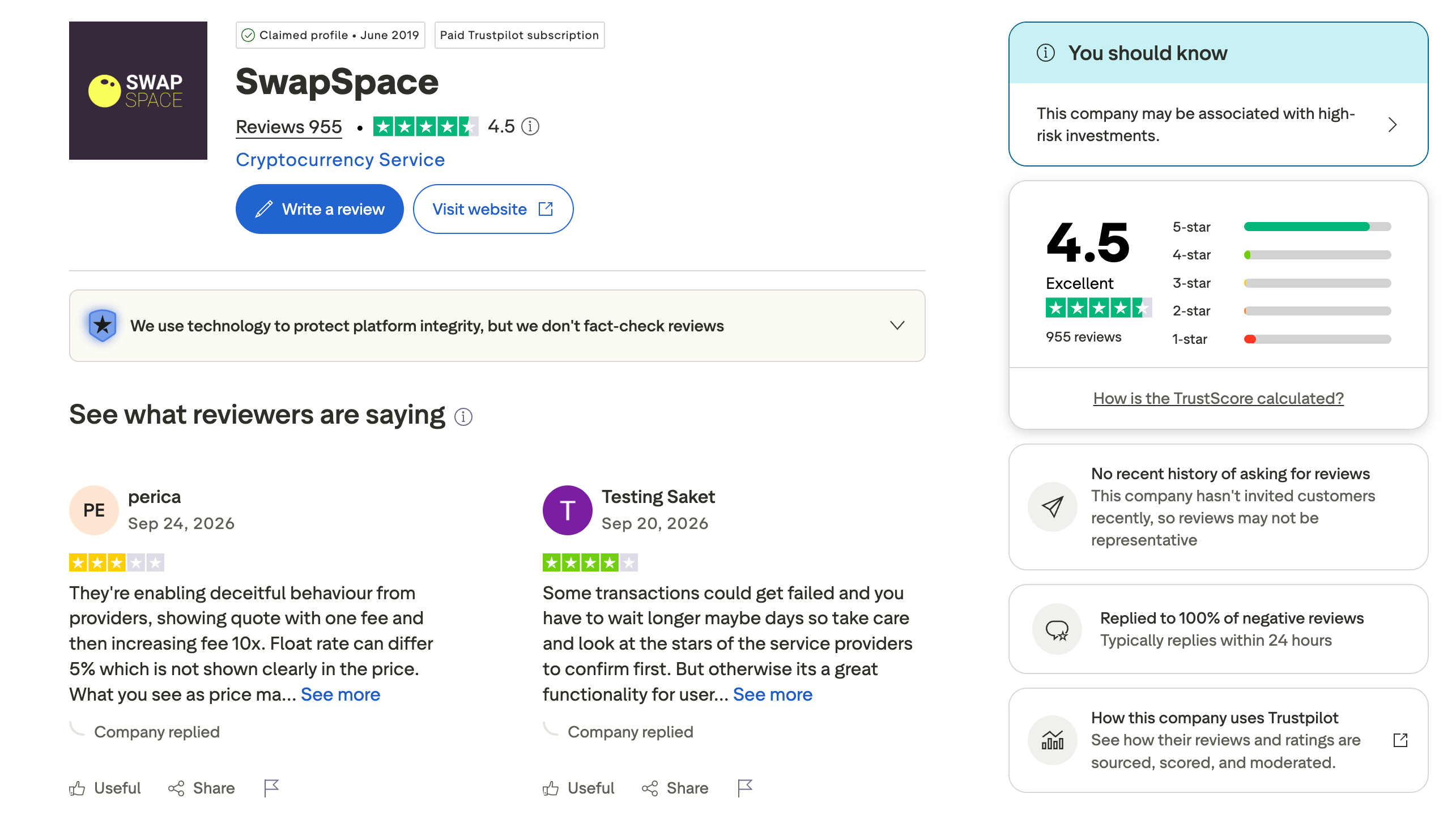Viewport: 1456px width, 836px height.
Task: Expand perica's review with See more
Action: click(x=340, y=694)
